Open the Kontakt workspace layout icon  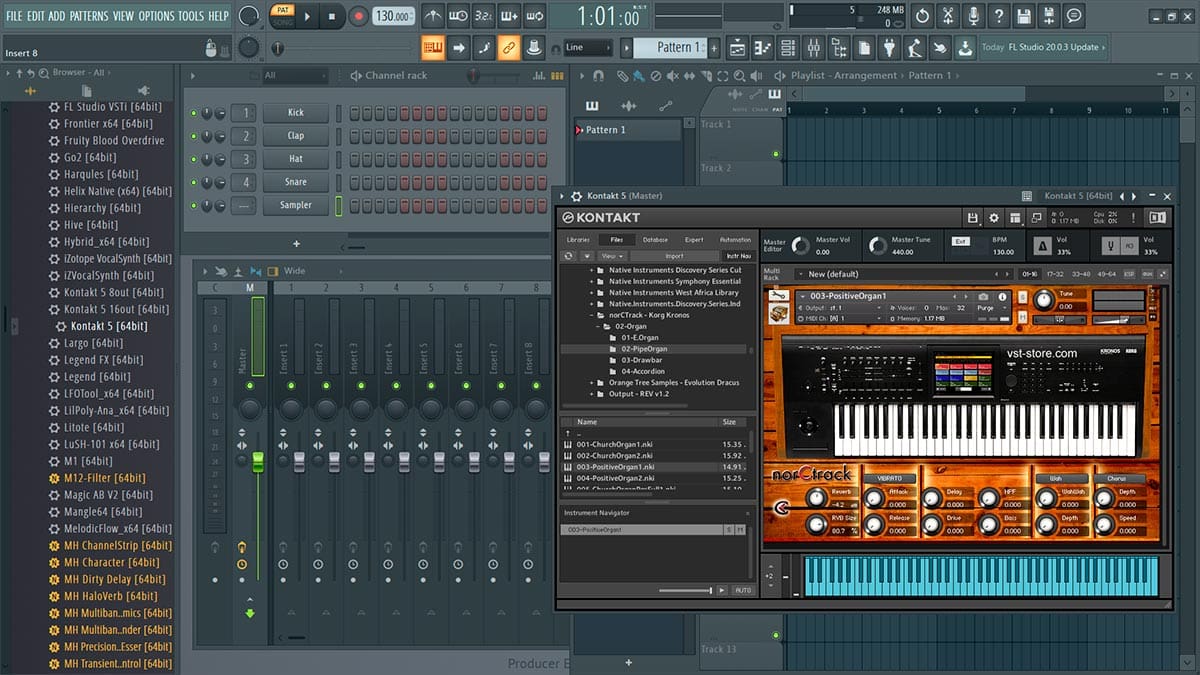coord(1015,217)
